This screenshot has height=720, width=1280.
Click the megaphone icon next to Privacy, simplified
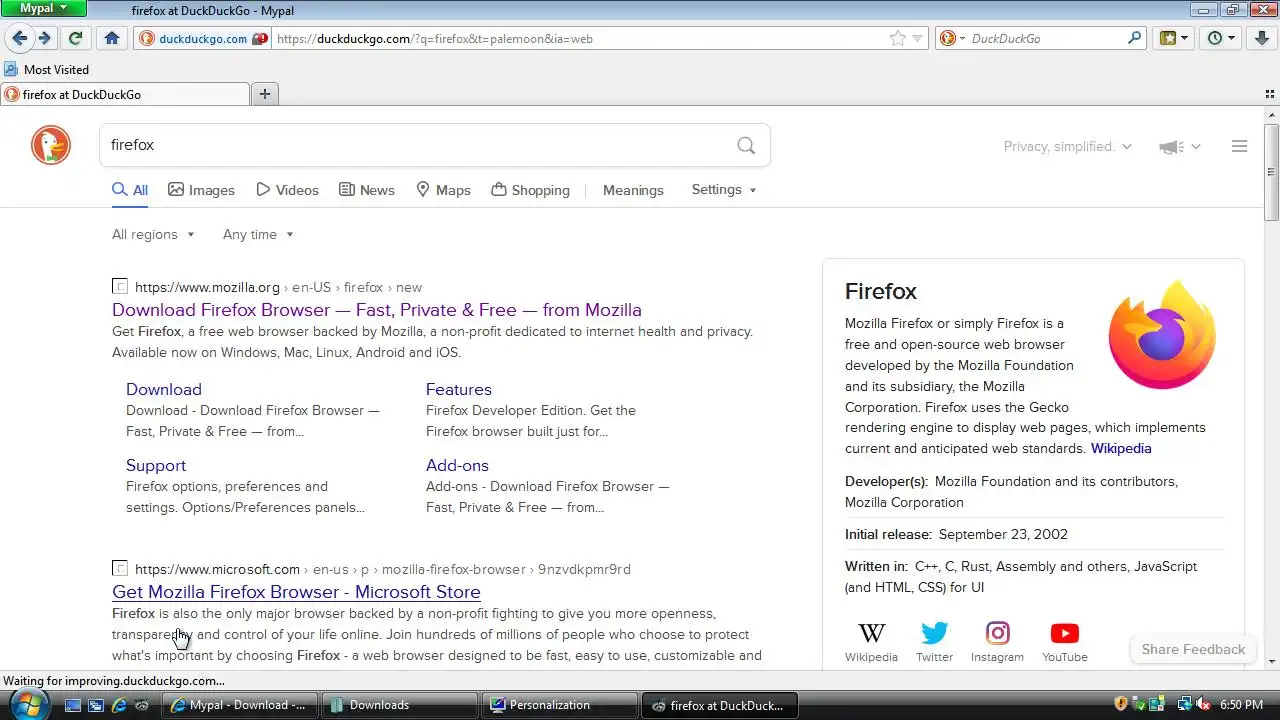pos(1171,147)
